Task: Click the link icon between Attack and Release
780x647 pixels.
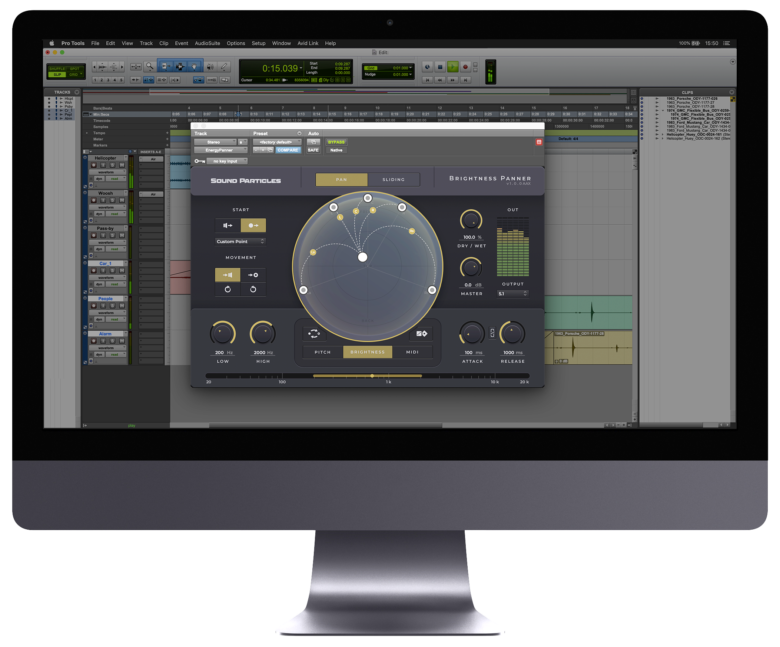Action: [x=490, y=332]
